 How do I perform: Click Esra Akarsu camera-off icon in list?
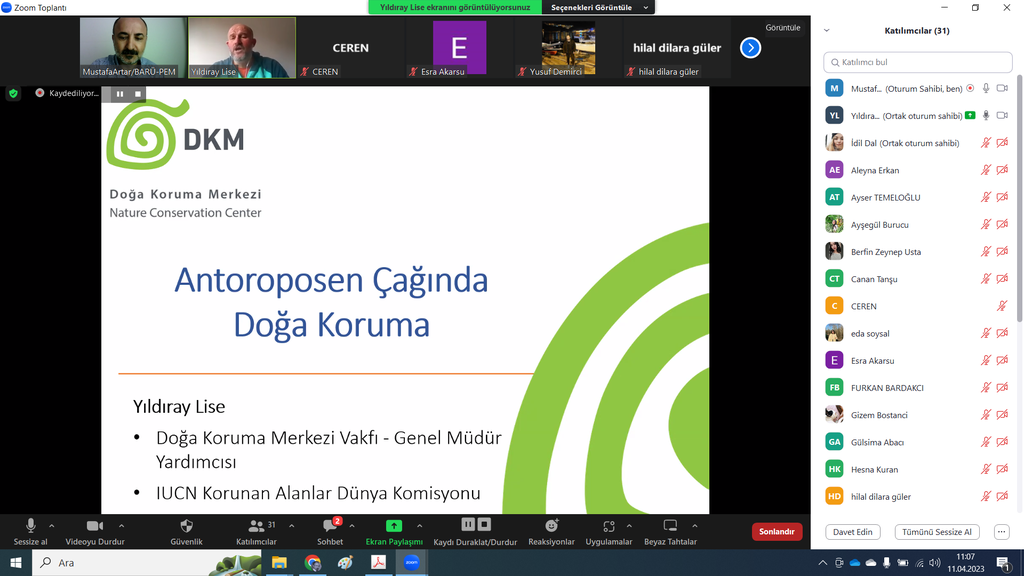tap(1002, 360)
